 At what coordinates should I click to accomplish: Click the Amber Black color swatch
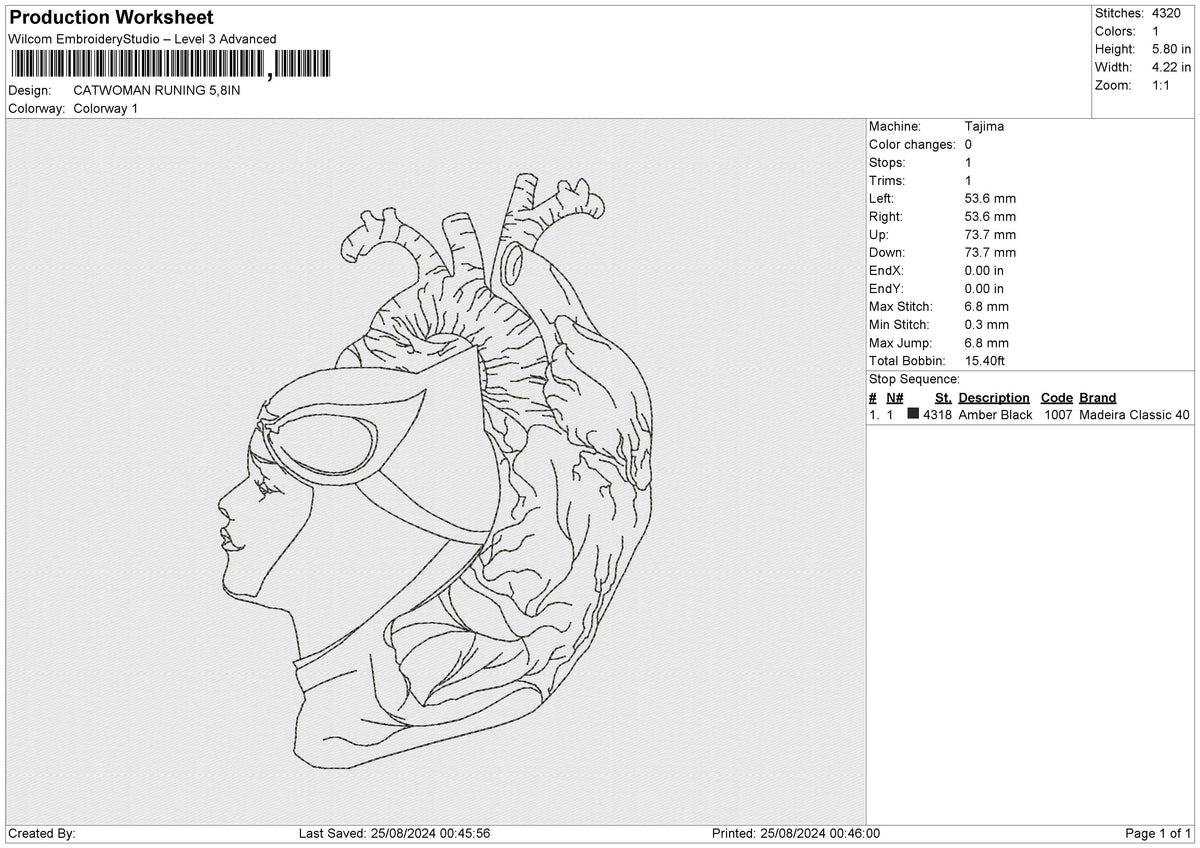tap(913, 414)
